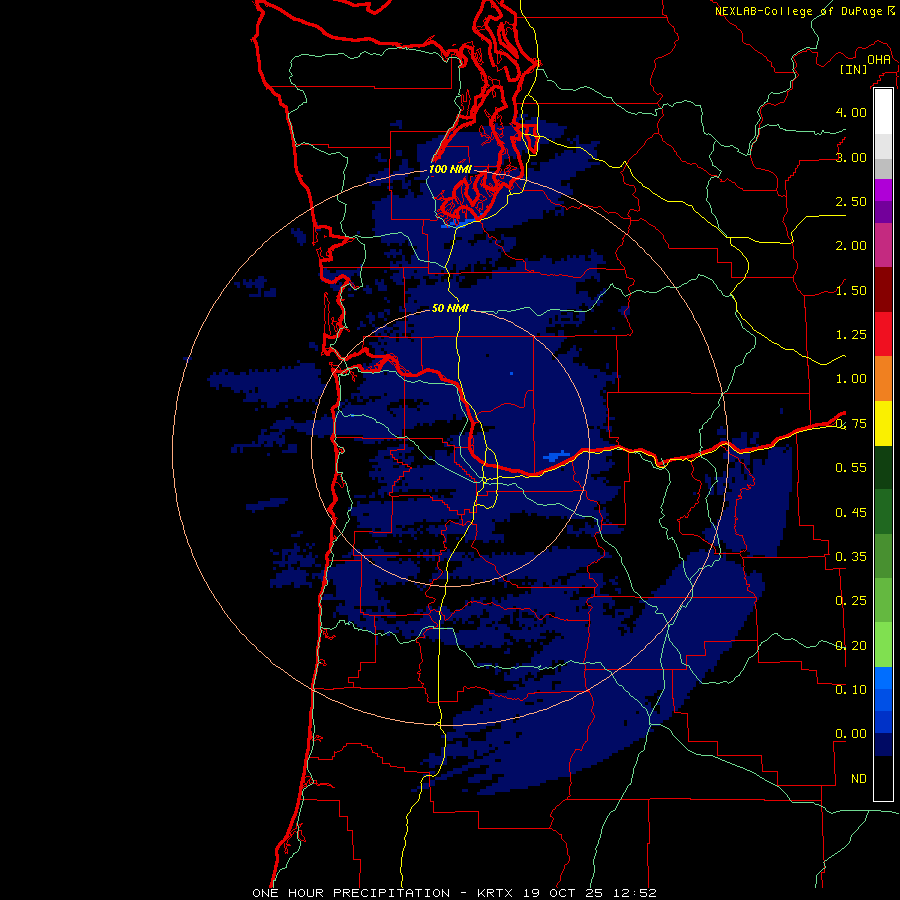The height and width of the screenshot is (900, 900).
Task: Select the brightest green 0.20 legend swatch
Action: click(883, 645)
